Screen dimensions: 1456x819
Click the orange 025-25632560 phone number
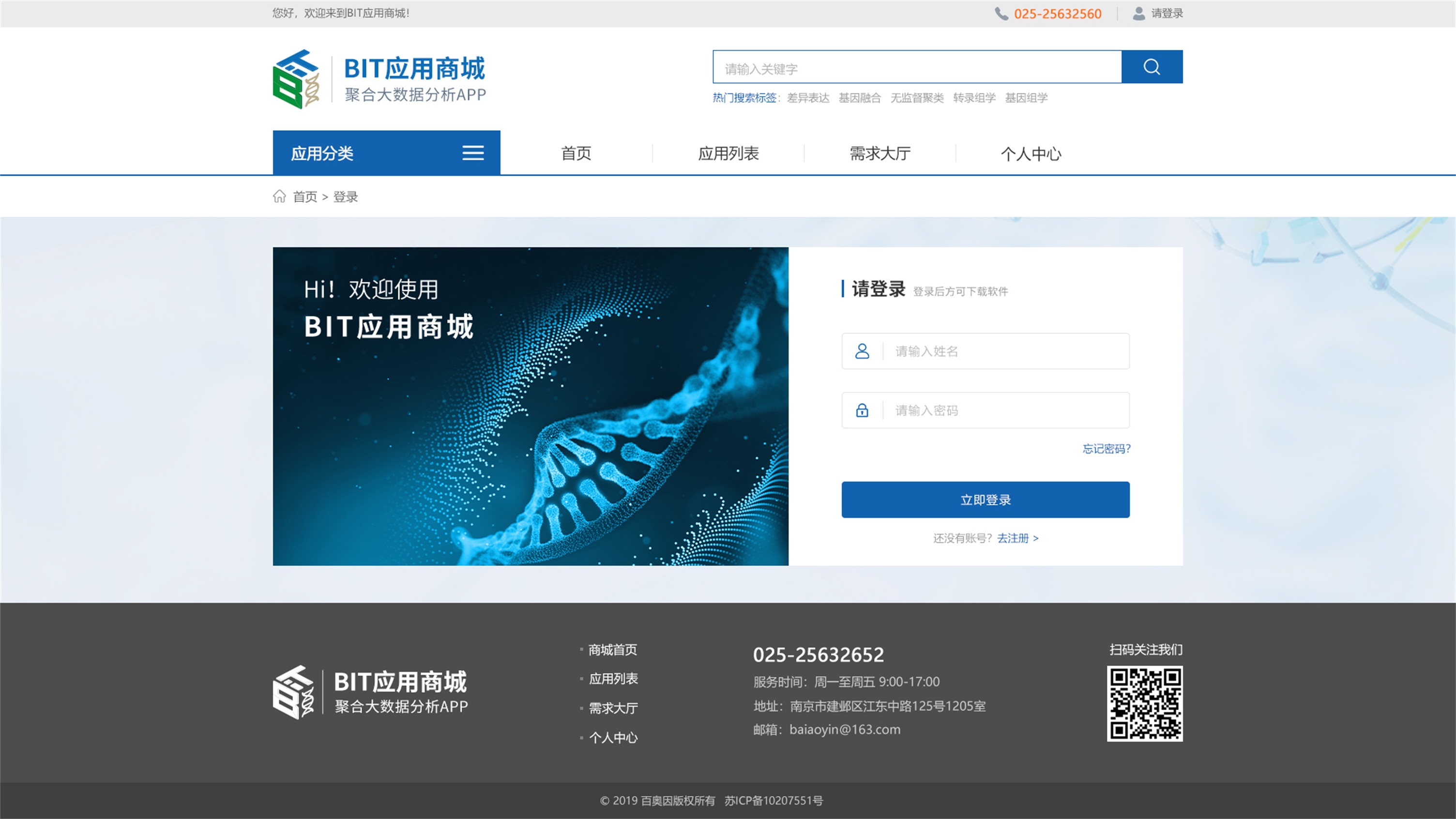click(x=1058, y=14)
